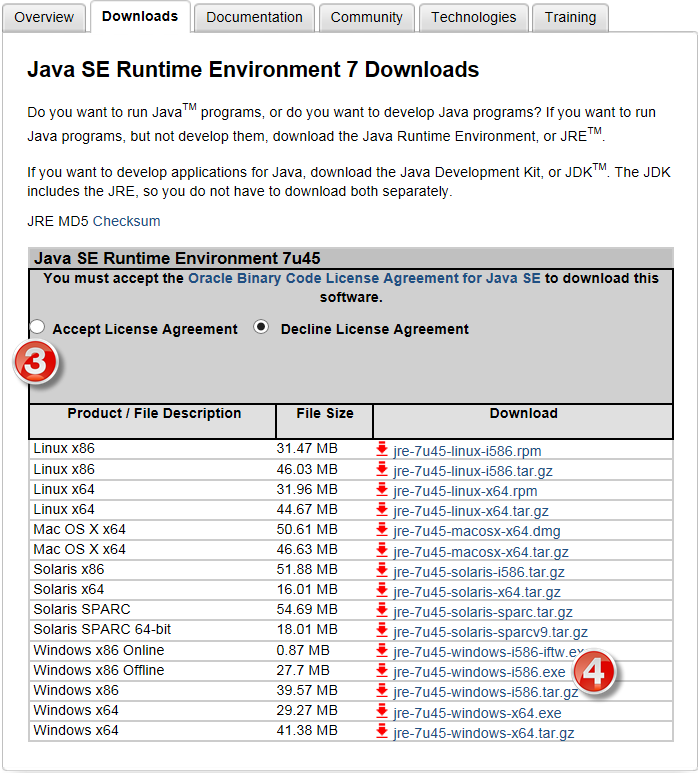Go to the Community tab
This screenshot has width=700, height=773.
367,18
